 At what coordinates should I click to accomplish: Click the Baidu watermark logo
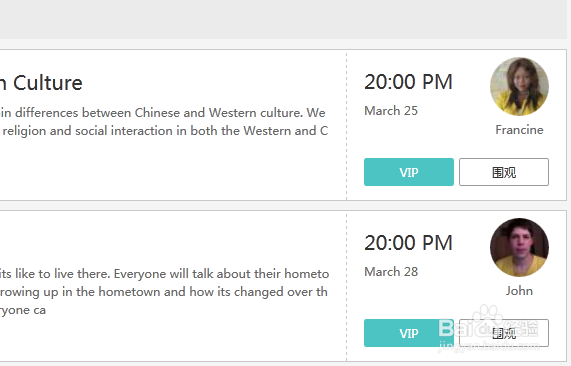488,327
